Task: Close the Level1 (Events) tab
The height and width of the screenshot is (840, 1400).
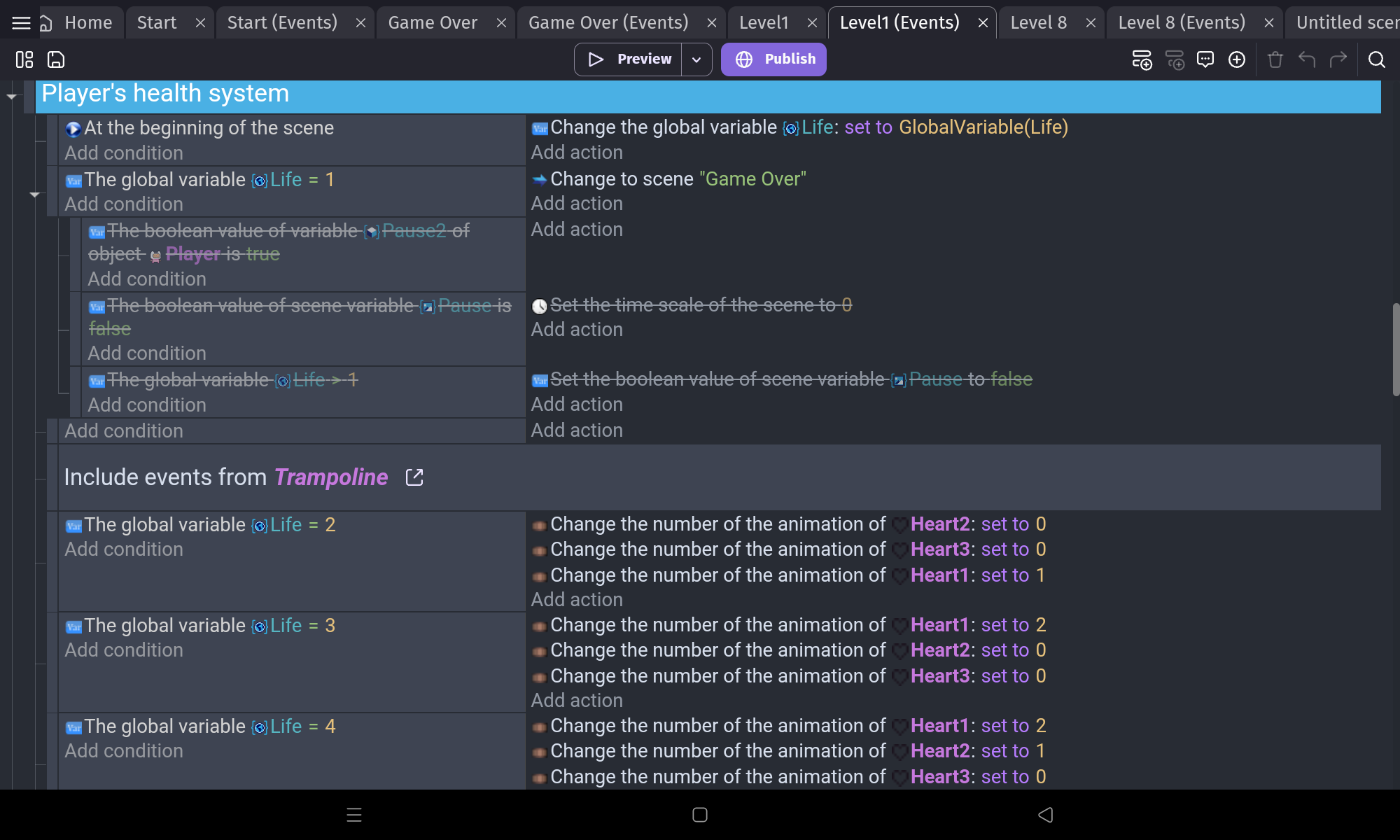Action: [x=983, y=23]
